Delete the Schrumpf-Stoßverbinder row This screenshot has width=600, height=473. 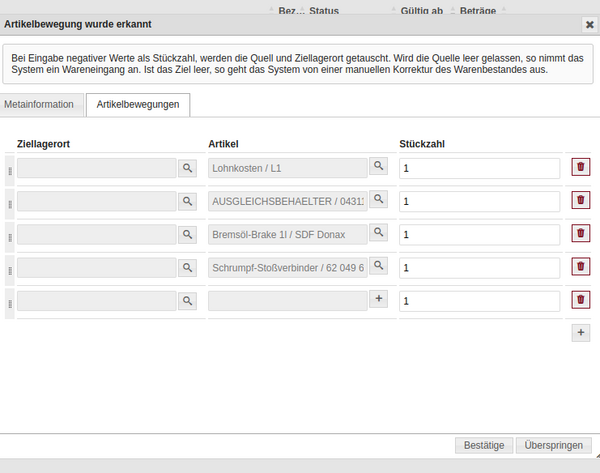580,267
